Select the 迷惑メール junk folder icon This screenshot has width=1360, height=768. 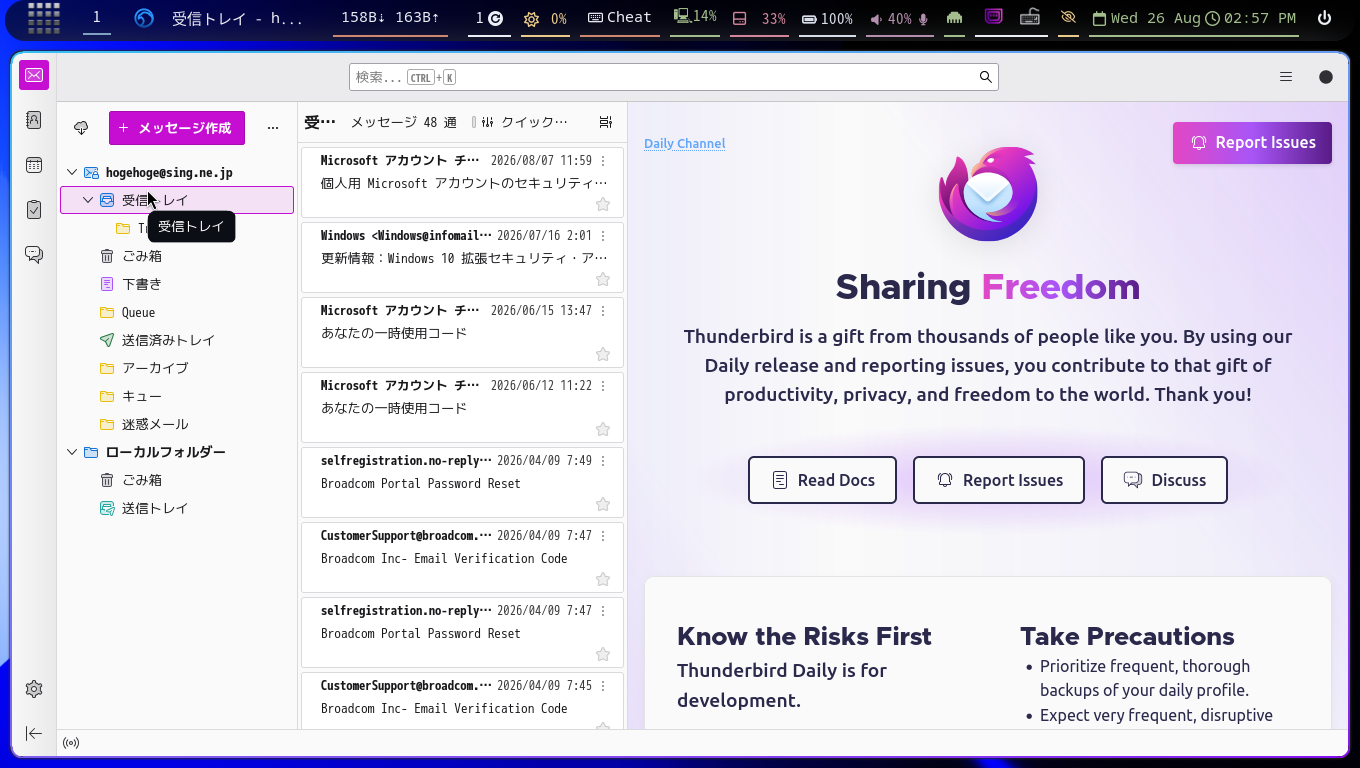(107, 424)
